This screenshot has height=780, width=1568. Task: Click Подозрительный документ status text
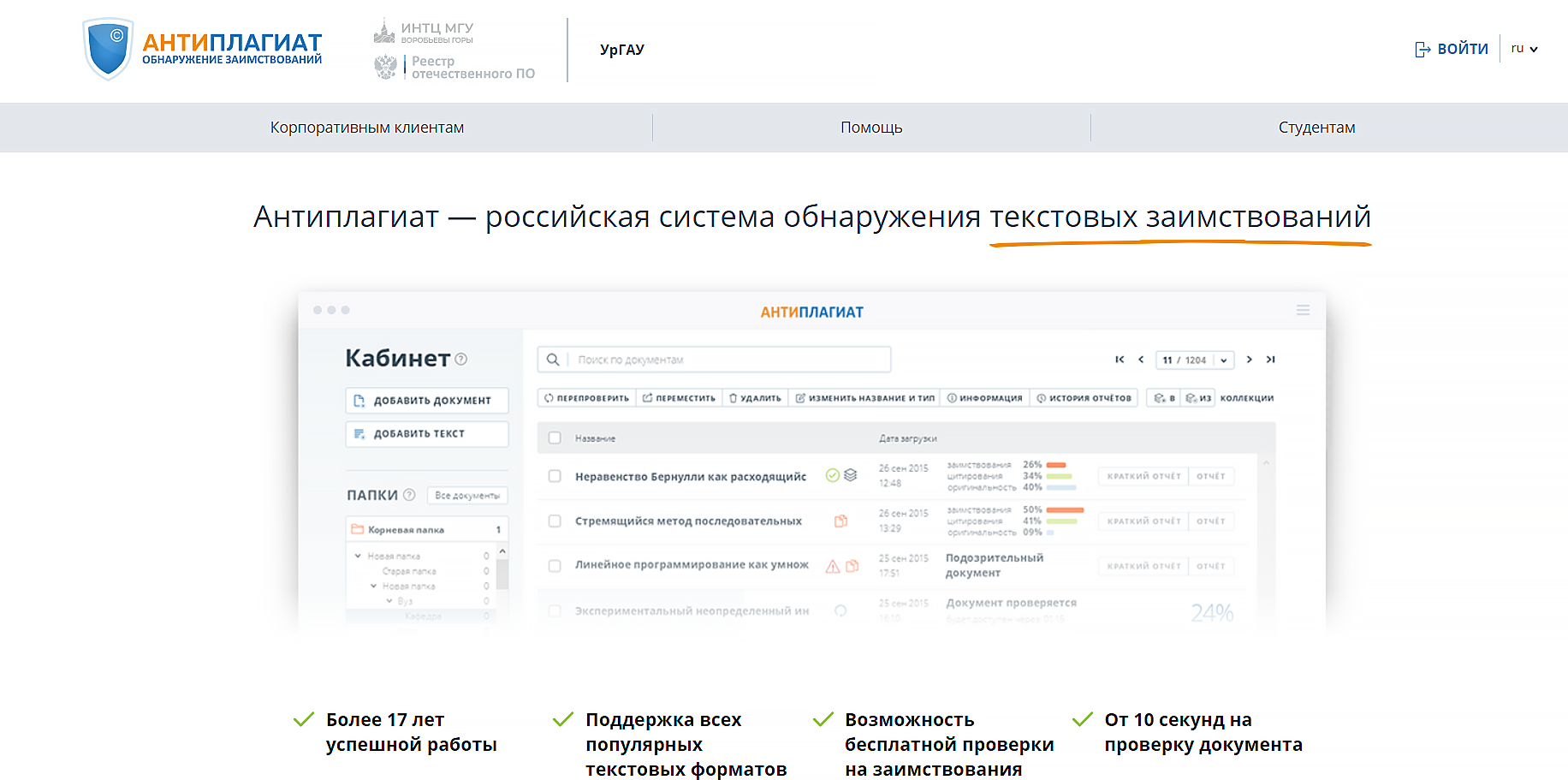point(995,565)
